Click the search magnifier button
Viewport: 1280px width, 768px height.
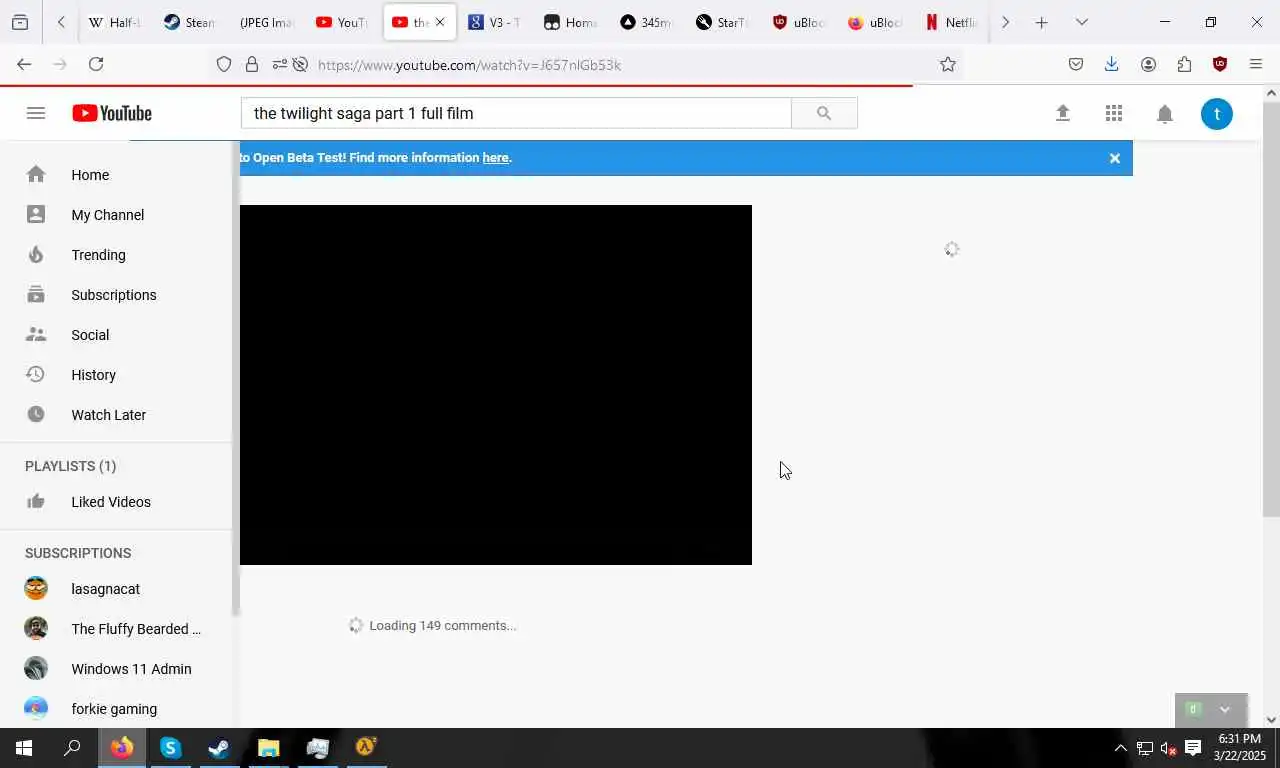coord(824,113)
